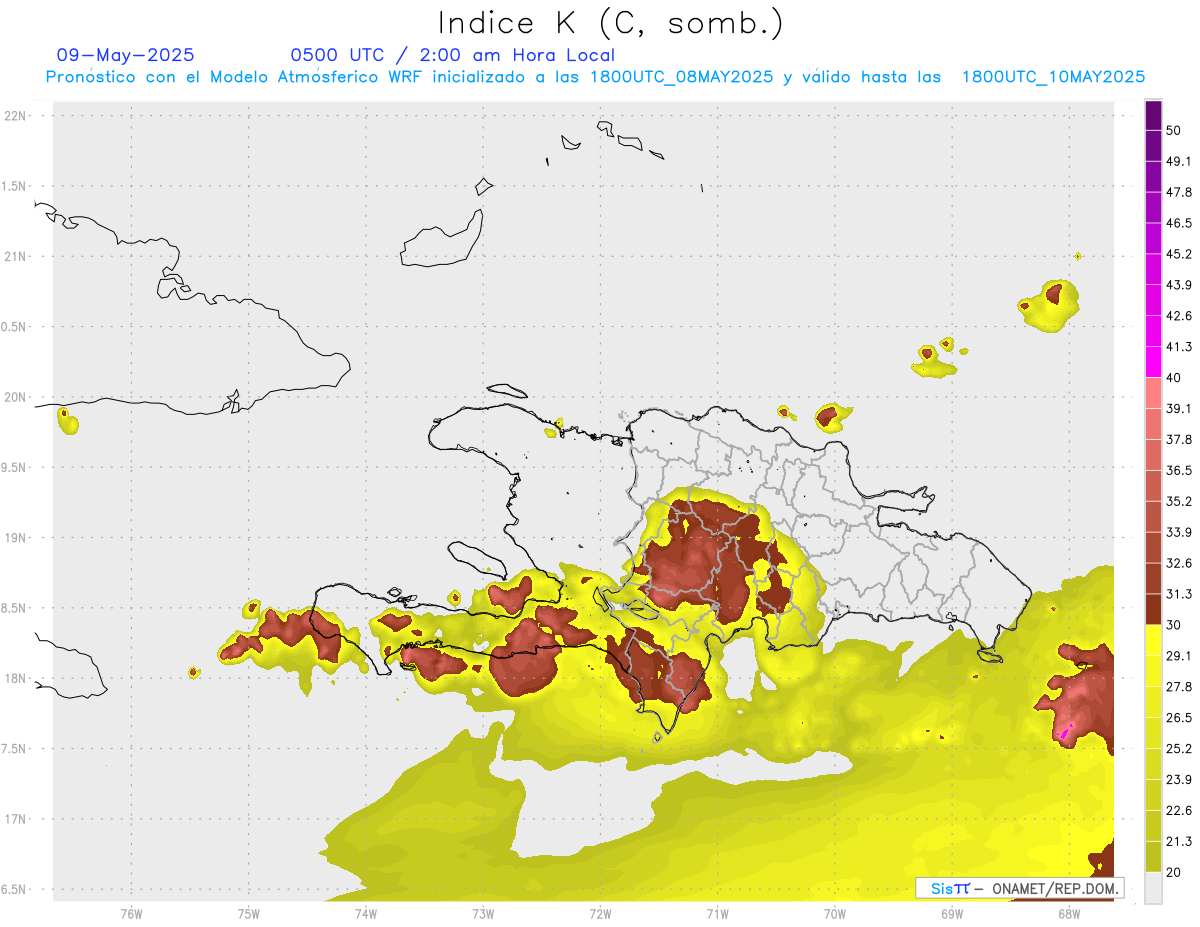The height and width of the screenshot is (927, 1200).
Task: Click the "46.5" color scale label
Action: (x=1178, y=223)
